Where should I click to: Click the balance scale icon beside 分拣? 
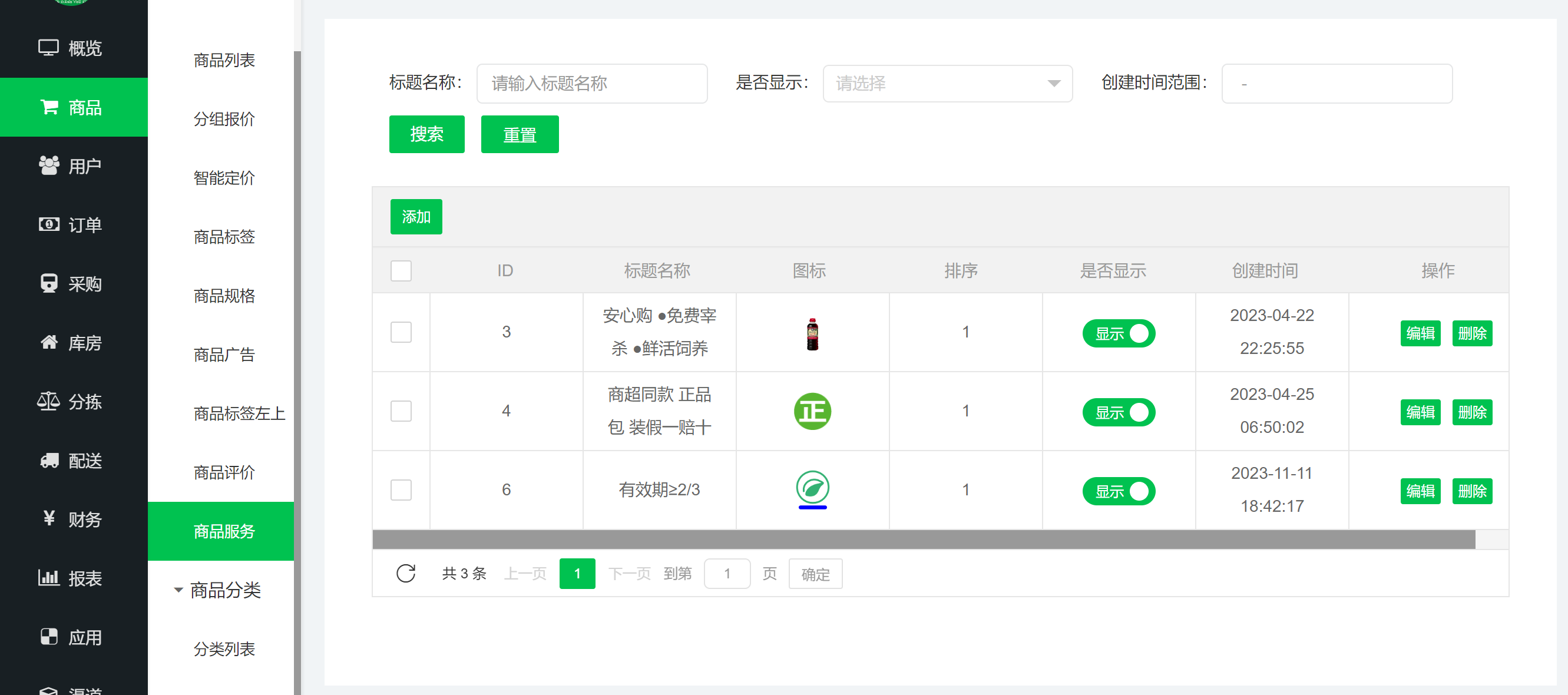click(49, 401)
